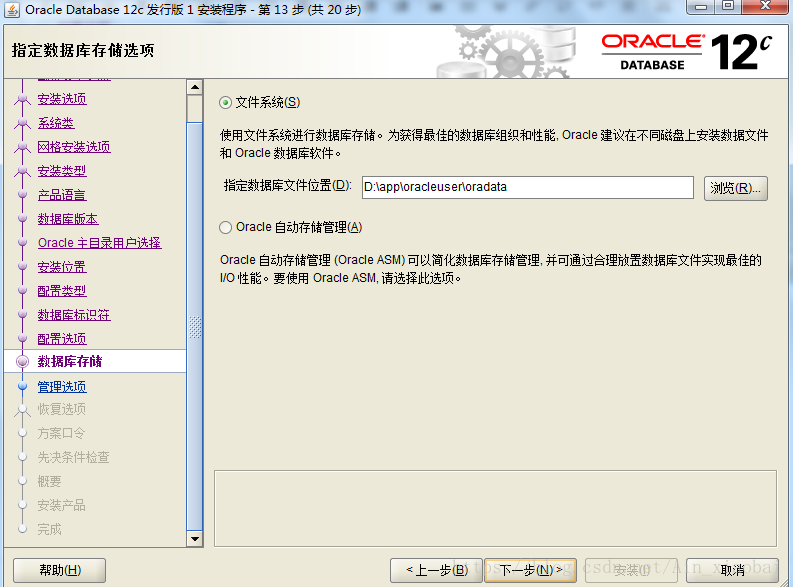This screenshot has height=587, width=793.
Task: Navigate to 安装位置 step
Action: pyautogui.click(x=62, y=267)
